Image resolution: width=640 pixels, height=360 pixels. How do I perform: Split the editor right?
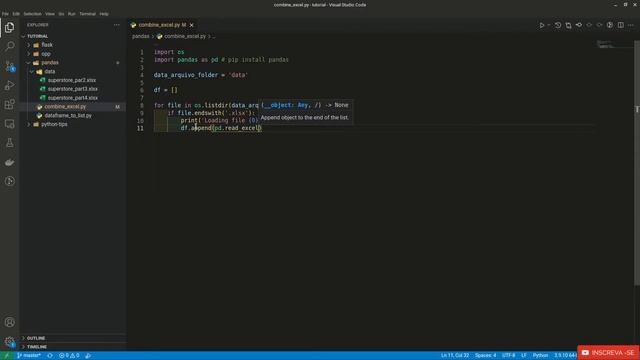point(620,25)
